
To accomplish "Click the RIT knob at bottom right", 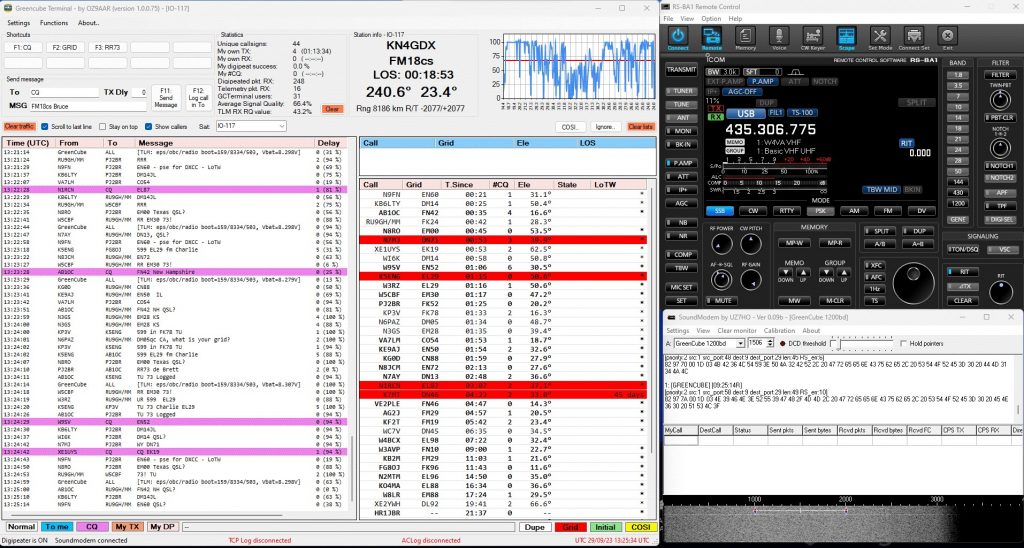I will click(x=1000, y=293).
